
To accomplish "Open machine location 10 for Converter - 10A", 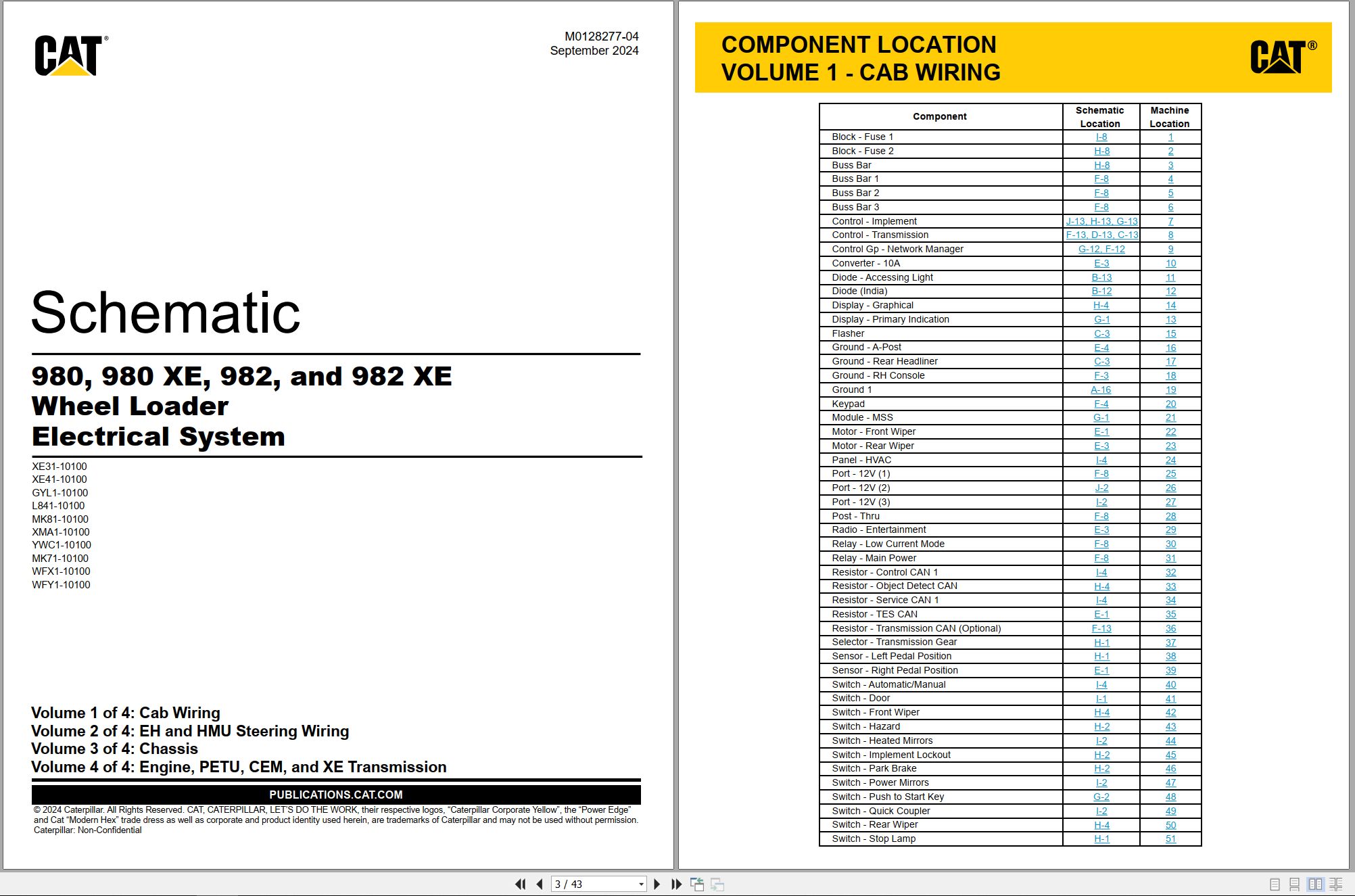I will click(x=1170, y=263).
